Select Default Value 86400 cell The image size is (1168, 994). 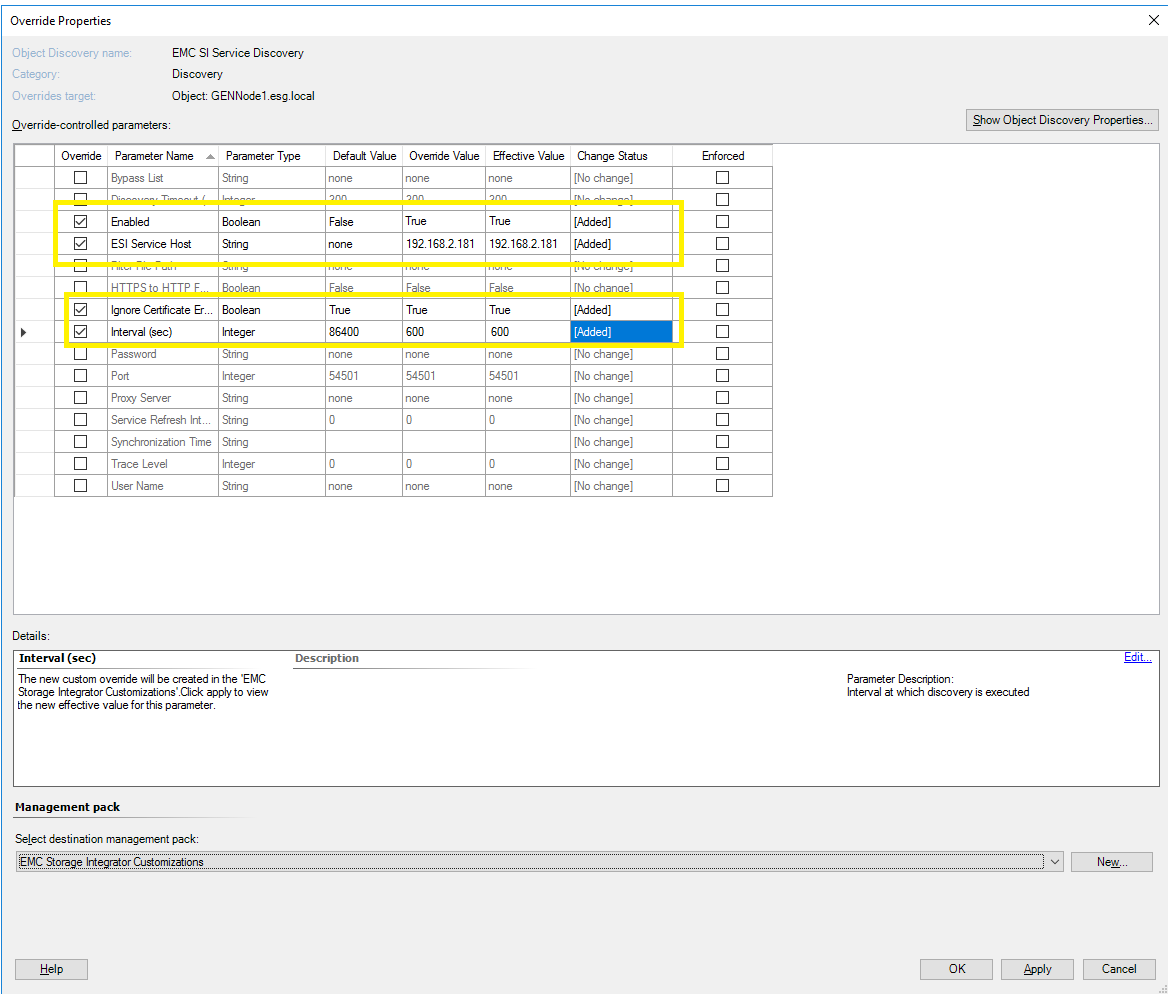364,332
